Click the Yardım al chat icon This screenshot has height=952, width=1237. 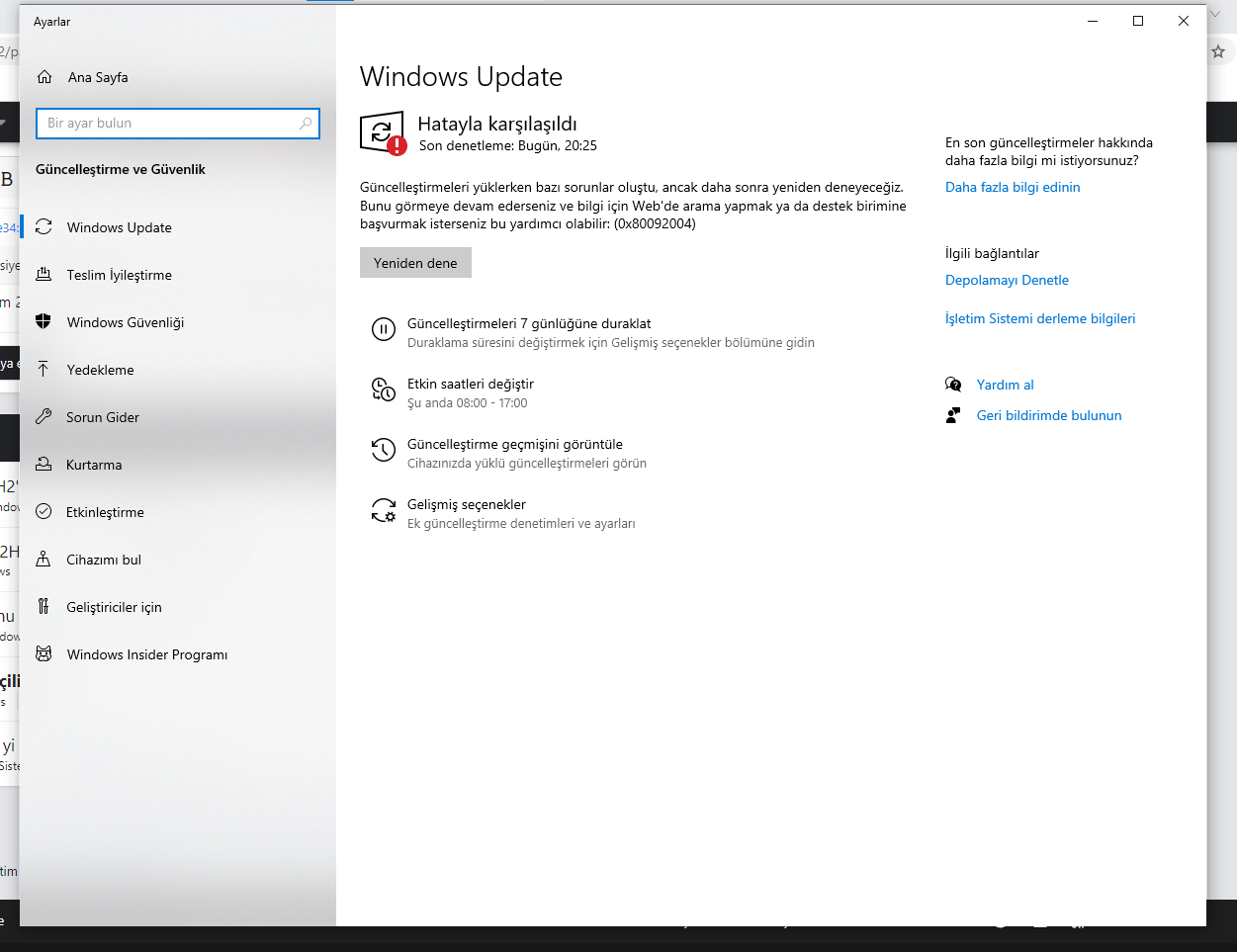[953, 385]
